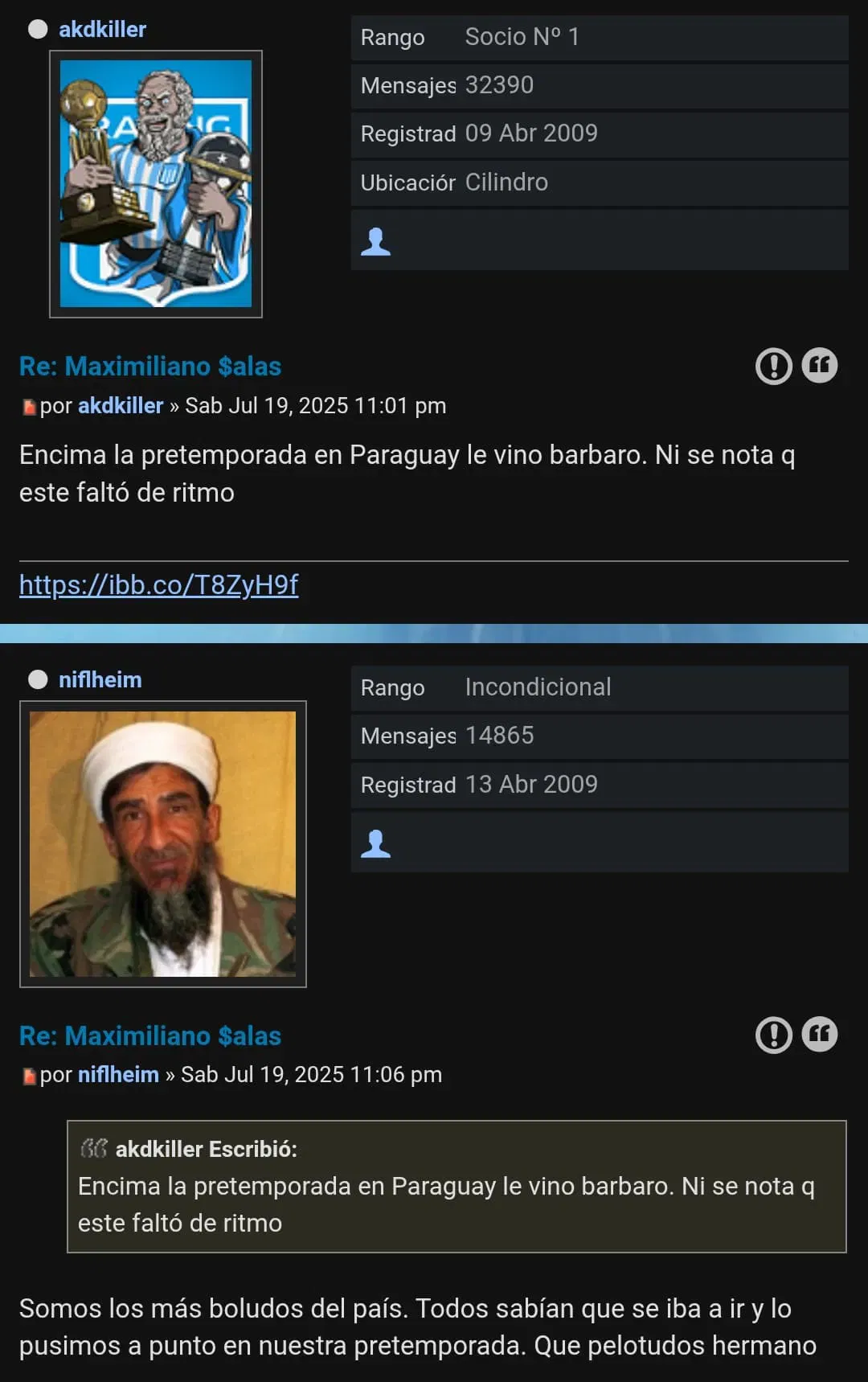The image size is (868, 1382).
Task: View niflheim's avatar photo
Action: tap(163, 844)
